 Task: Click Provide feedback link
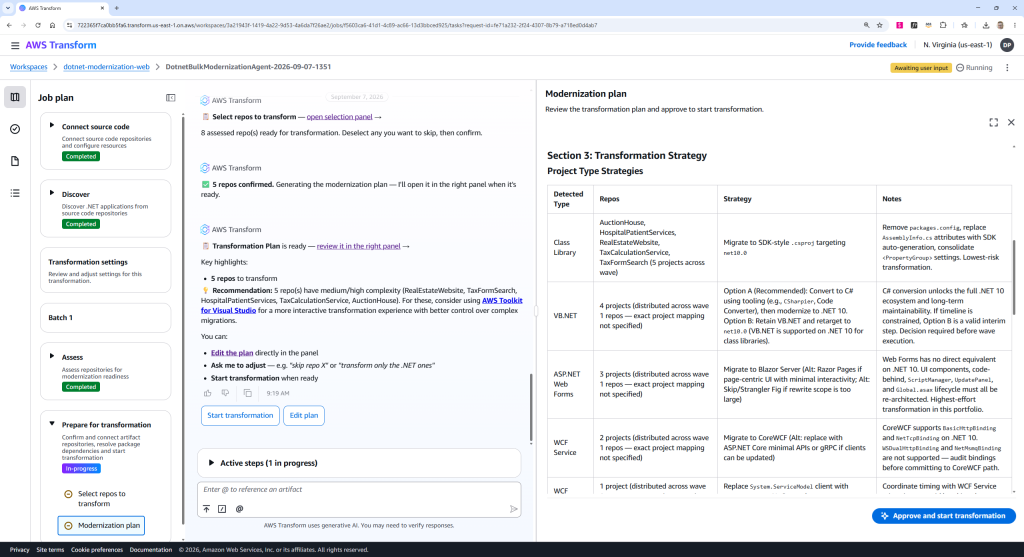(x=878, y=45)
